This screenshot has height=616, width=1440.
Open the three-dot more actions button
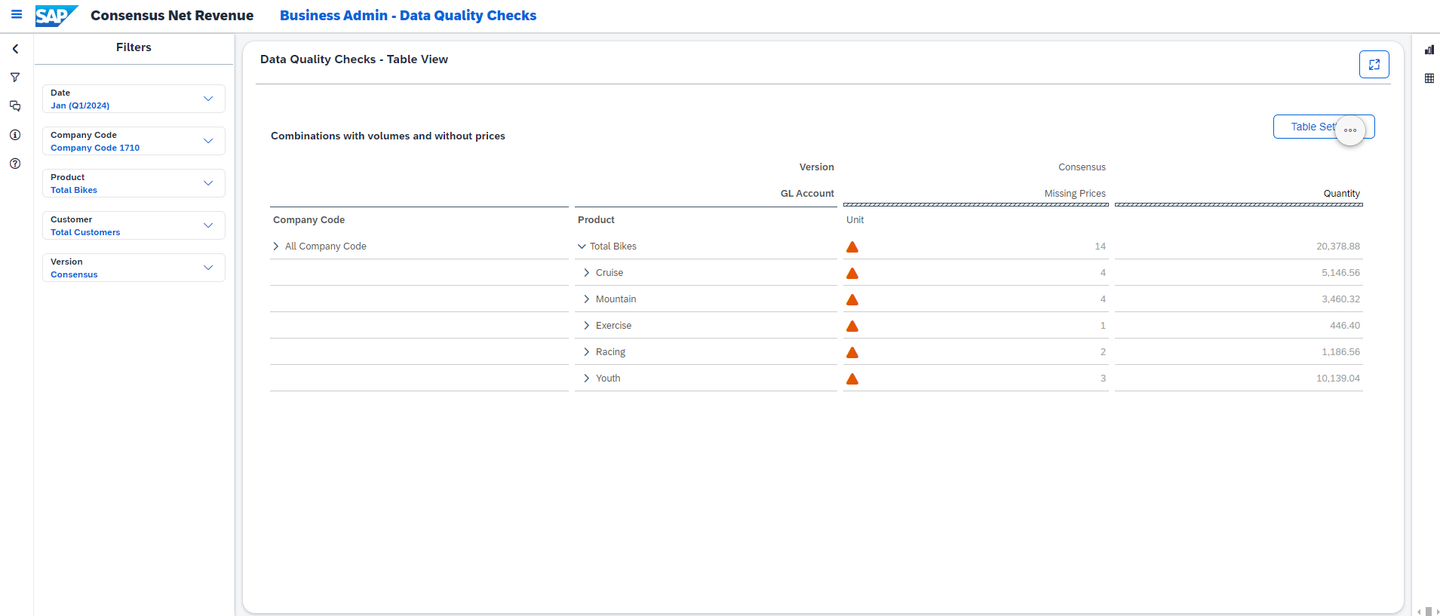pyautogui.click(x=1350, y=130)
